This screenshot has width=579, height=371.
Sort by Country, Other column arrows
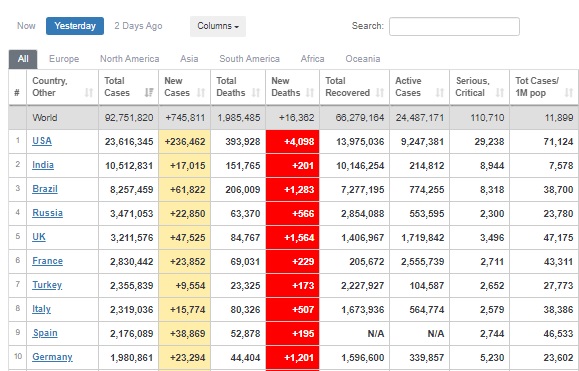89,92
